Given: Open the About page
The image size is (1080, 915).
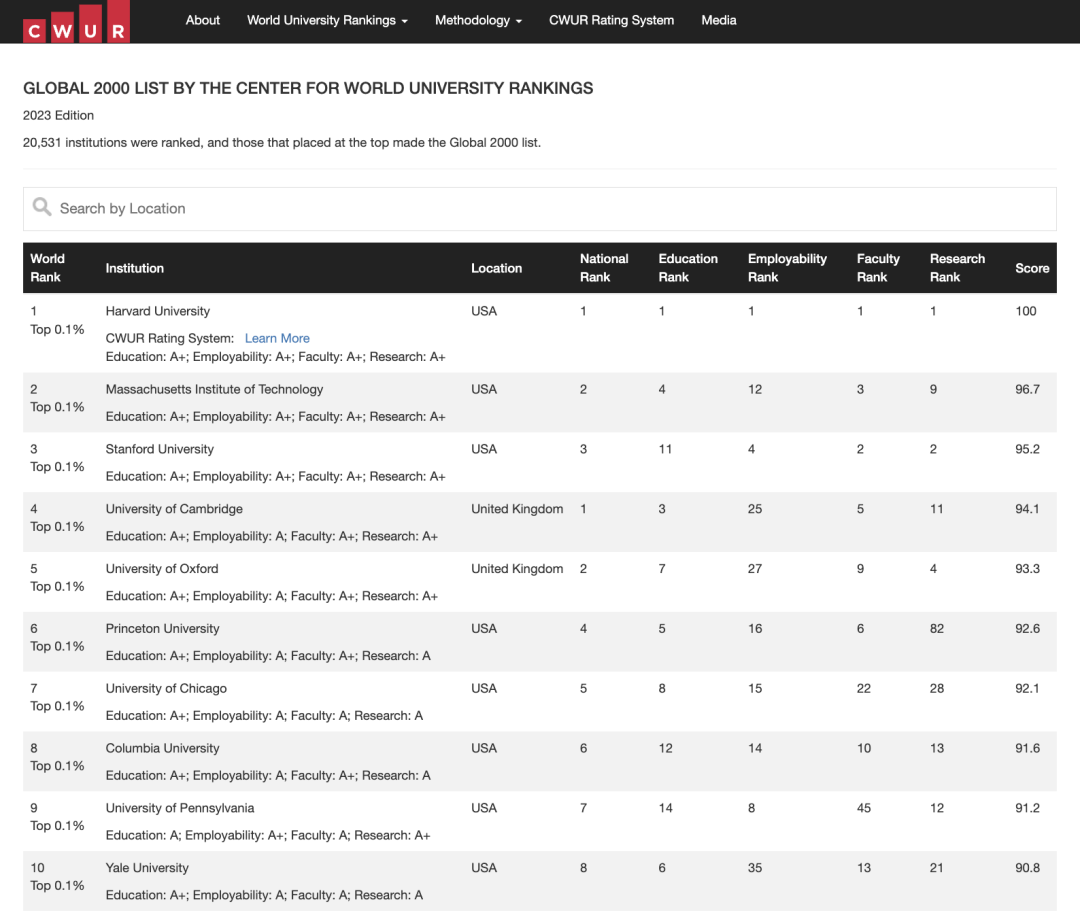Looking at the screenshot, I should click(x=202, y=20).
